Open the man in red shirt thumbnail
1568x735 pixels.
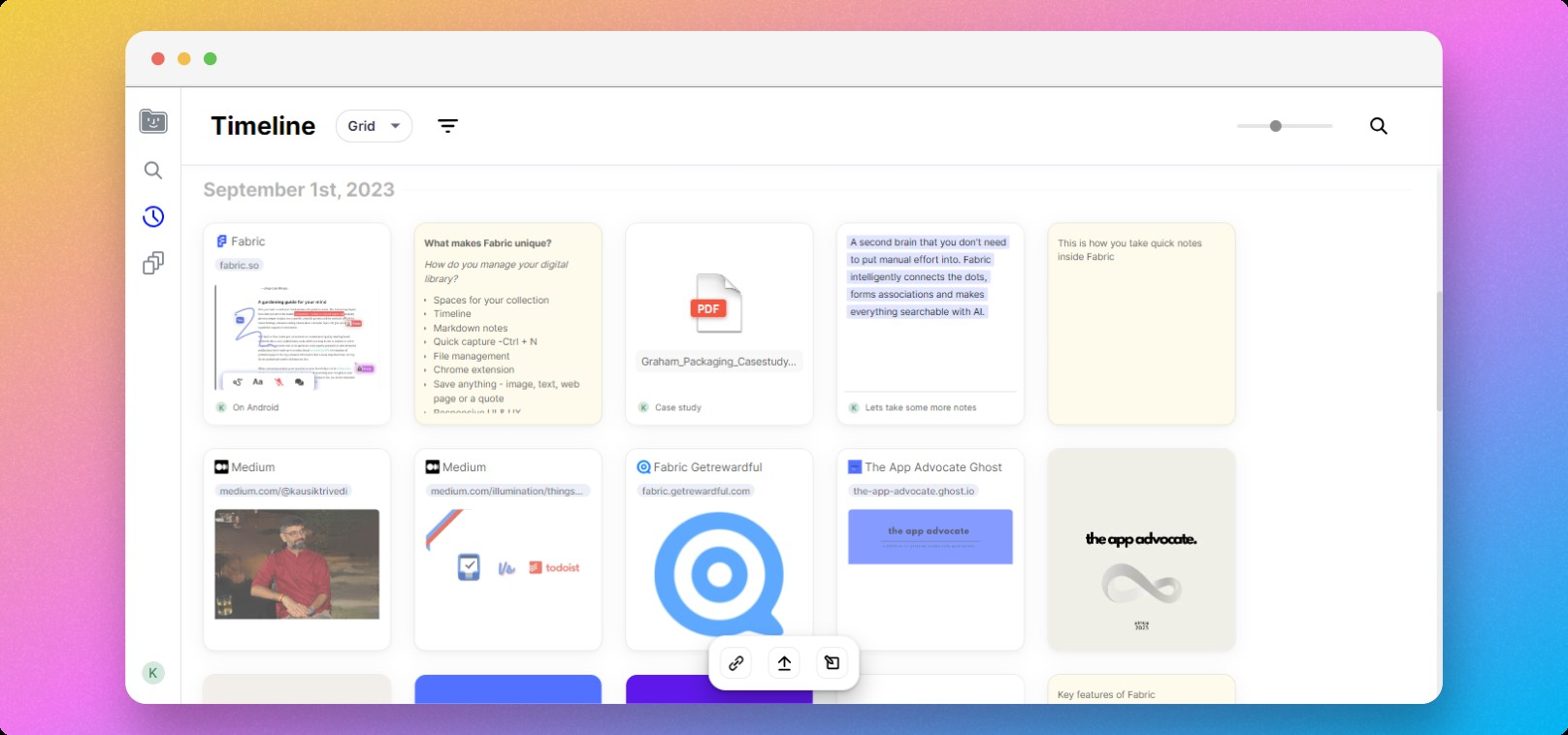coord(297,564)
